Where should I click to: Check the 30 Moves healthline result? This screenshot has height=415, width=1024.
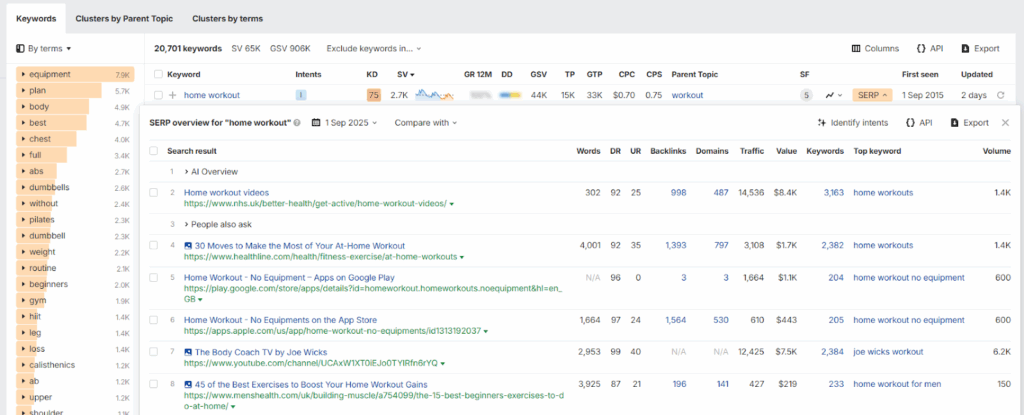coord(153,246)
